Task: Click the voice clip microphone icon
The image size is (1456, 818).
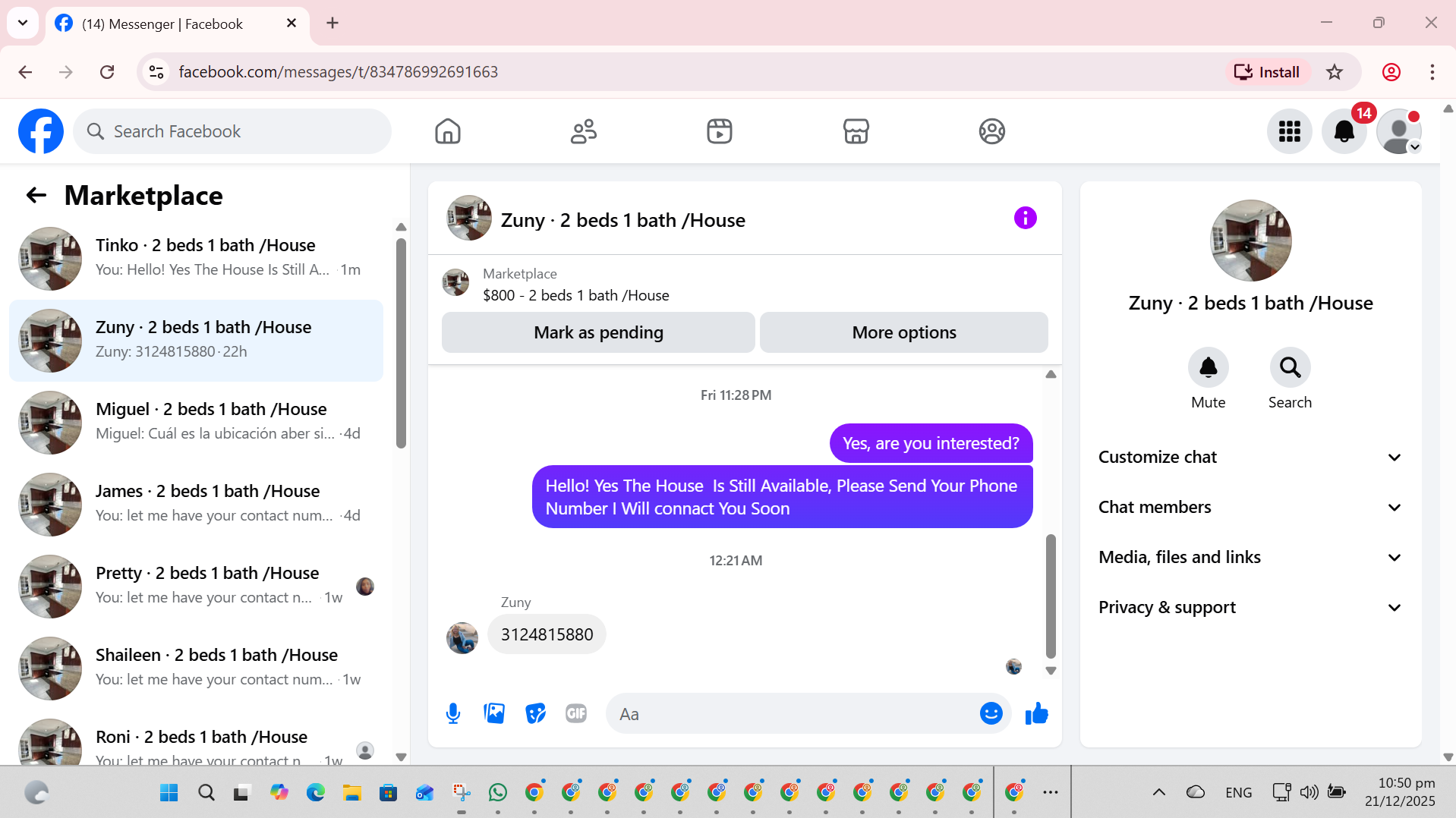Action: 453,713
